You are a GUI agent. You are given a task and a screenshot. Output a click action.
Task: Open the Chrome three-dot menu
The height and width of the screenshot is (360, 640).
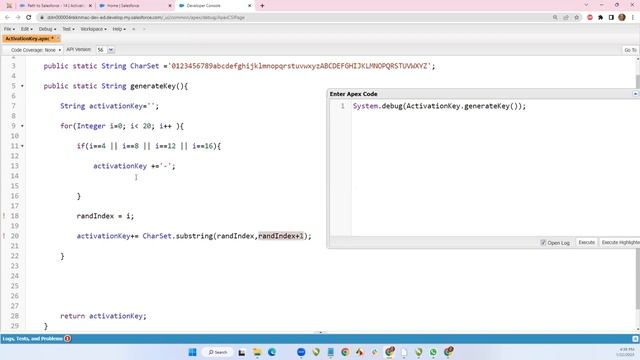click(633, 18)
